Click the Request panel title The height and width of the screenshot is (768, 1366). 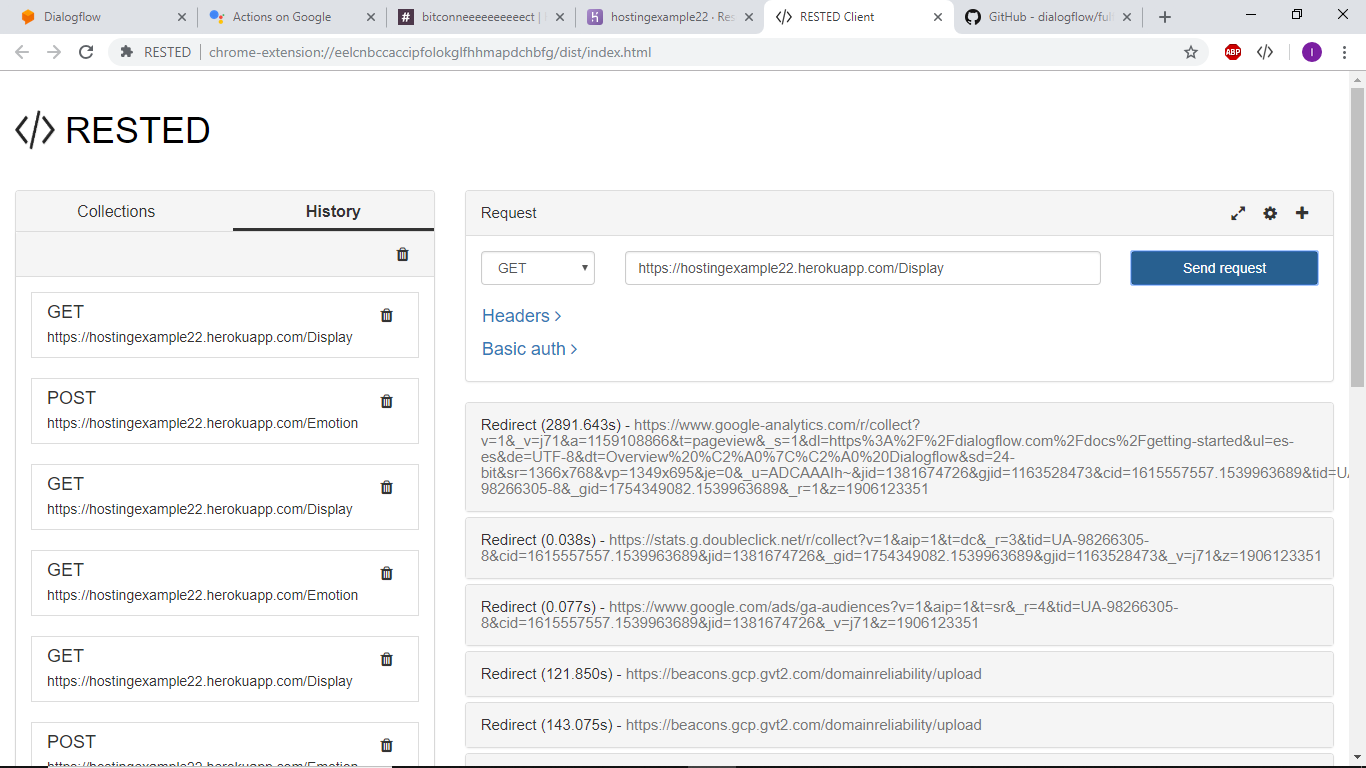click(509, 213)
